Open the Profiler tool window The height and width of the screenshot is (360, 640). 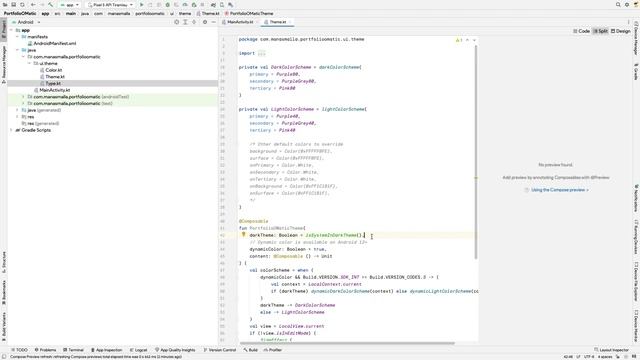[273, 350]
